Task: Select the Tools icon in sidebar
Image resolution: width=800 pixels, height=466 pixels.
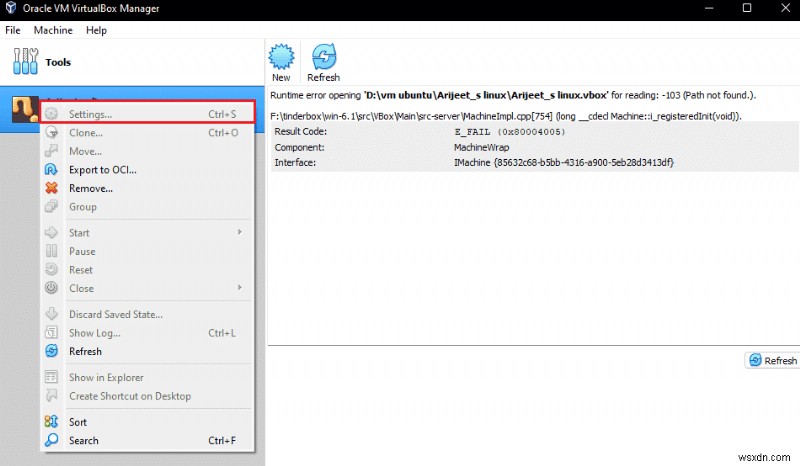Action: tap(25, 61)
